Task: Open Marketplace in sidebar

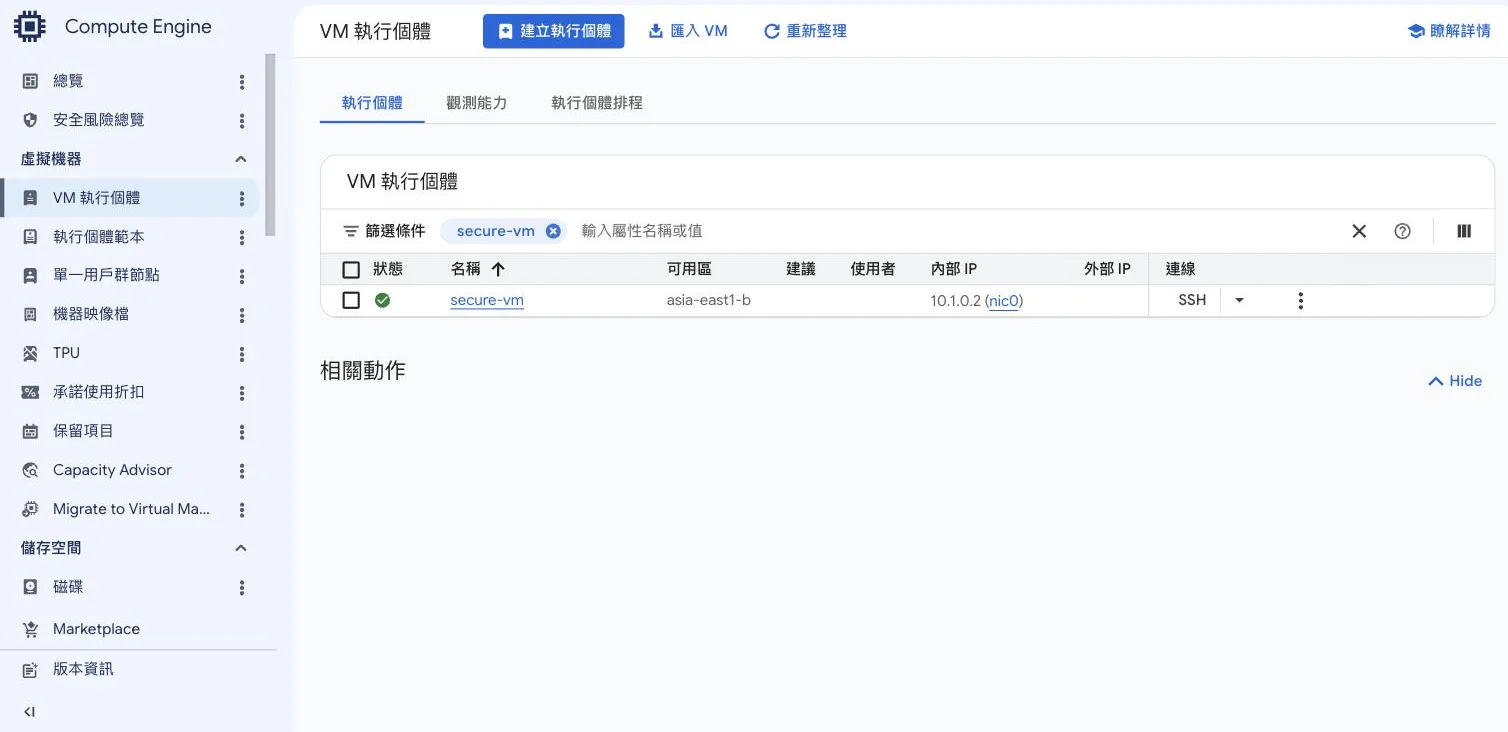Action: (x=96, y=629)
